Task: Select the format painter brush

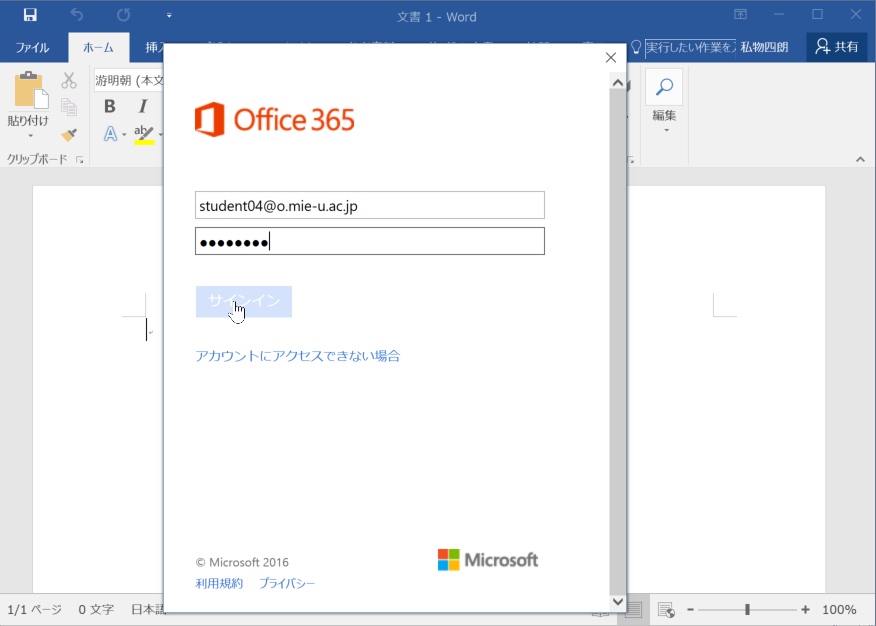Action: coord(69,135)
